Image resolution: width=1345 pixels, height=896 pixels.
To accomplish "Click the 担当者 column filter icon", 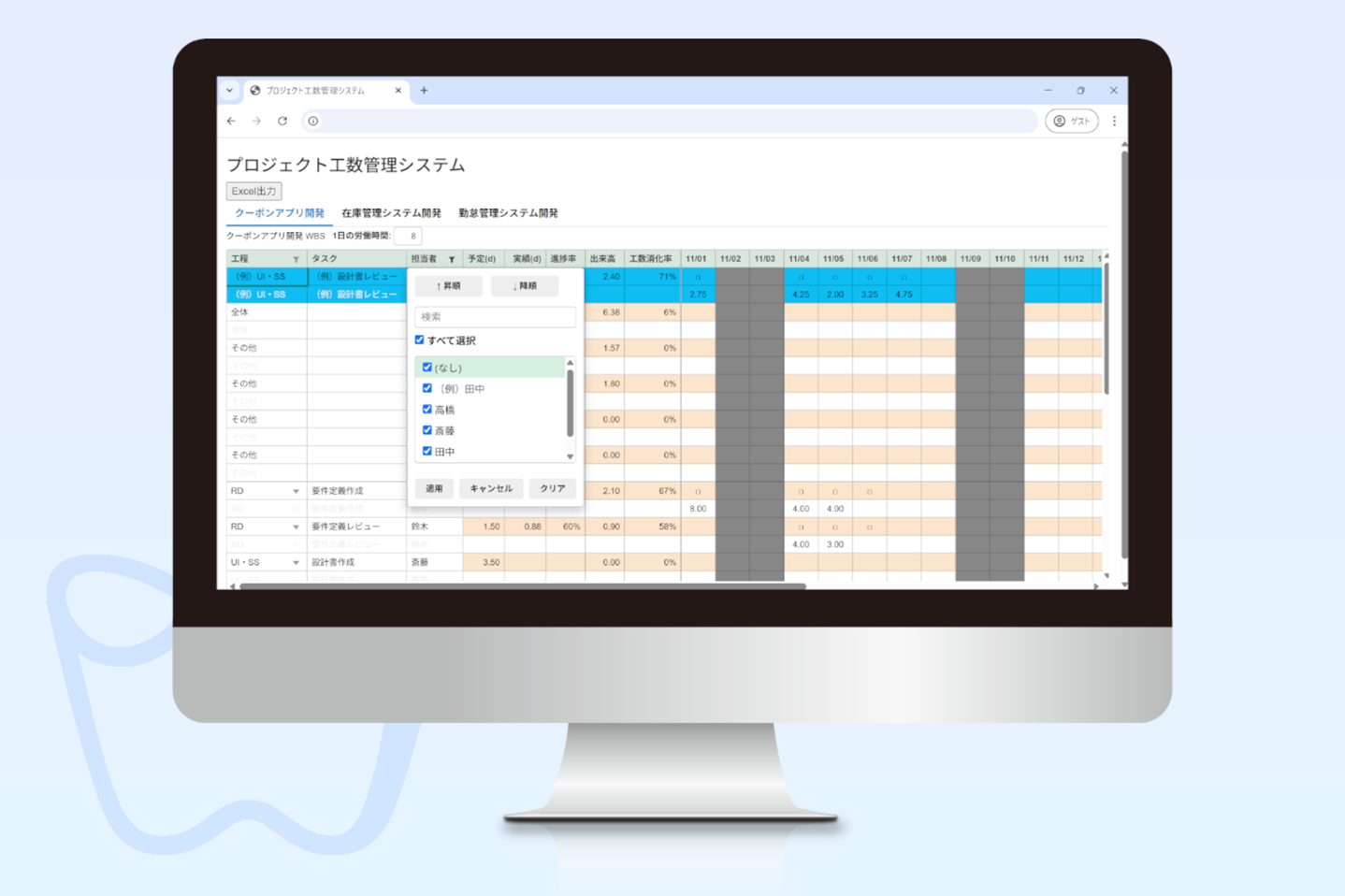I will pyautogui.click(x=452, y=259).
